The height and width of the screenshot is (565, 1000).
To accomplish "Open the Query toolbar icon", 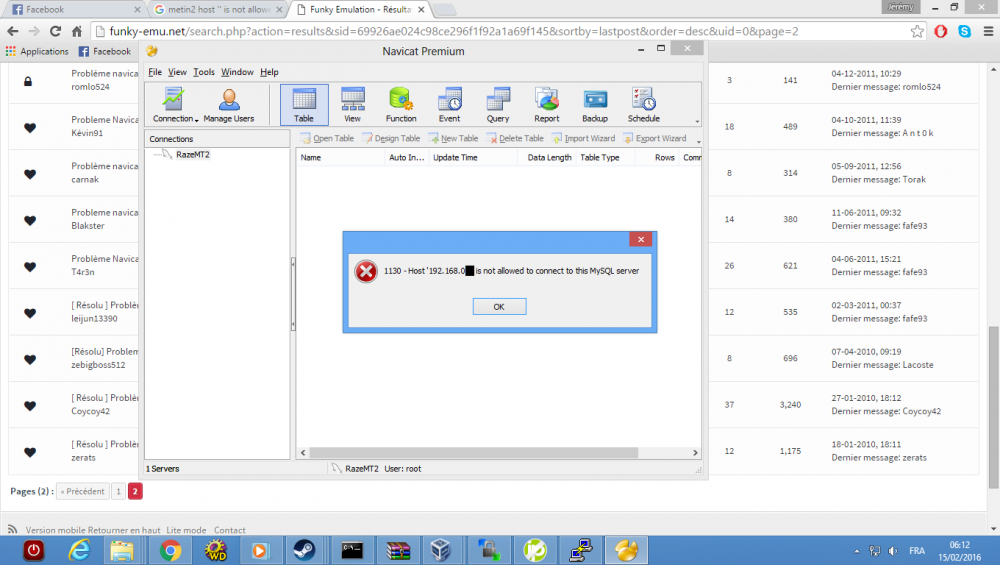I will tap(498, 105).
